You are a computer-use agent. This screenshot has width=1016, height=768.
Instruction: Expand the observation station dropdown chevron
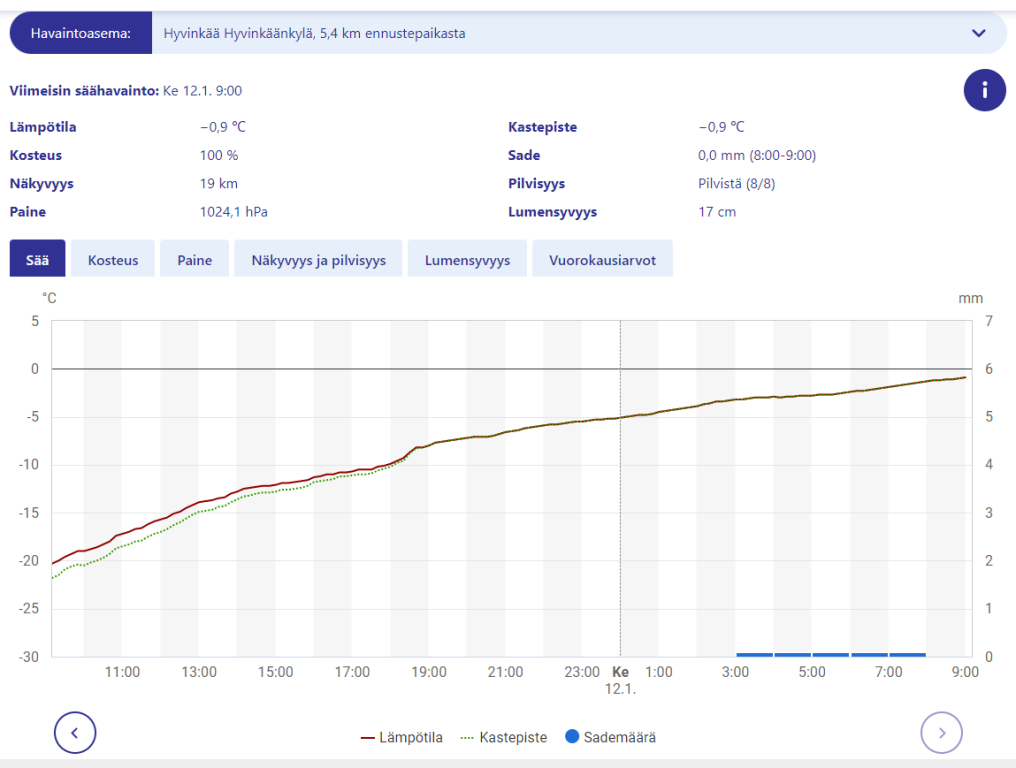(x=978, y=33)
